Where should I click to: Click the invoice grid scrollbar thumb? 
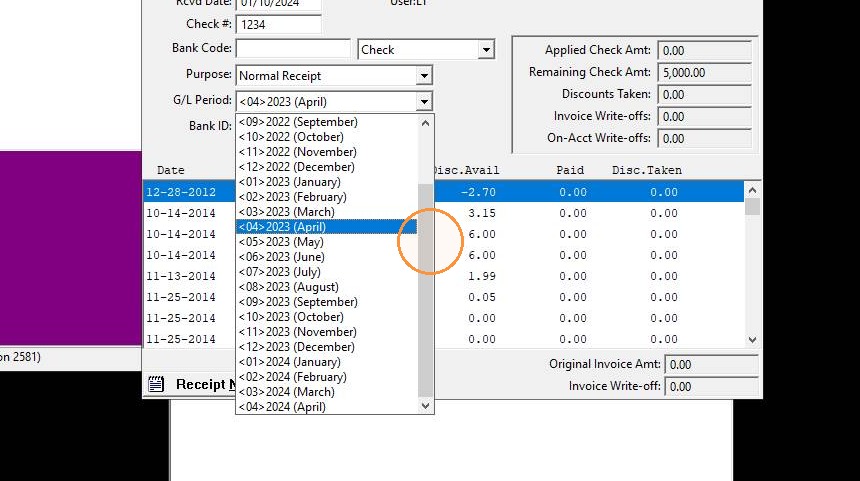point(752,207)
